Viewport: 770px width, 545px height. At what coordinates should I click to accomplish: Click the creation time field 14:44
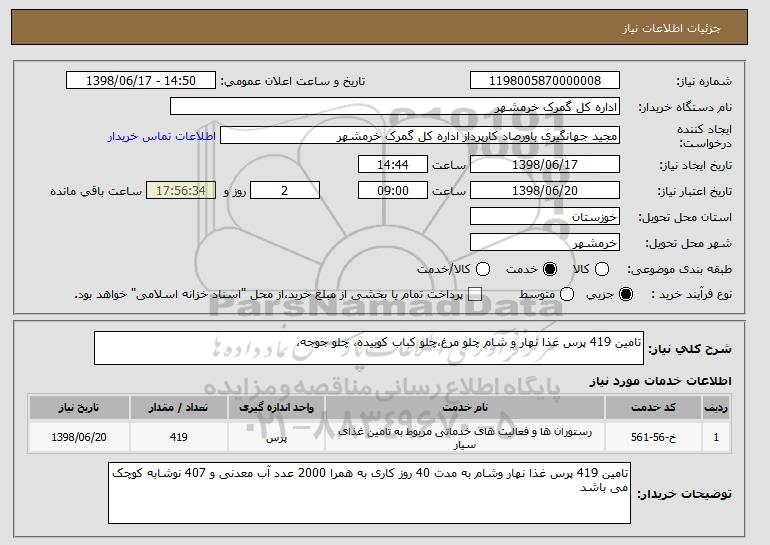[x=393, y=164]
